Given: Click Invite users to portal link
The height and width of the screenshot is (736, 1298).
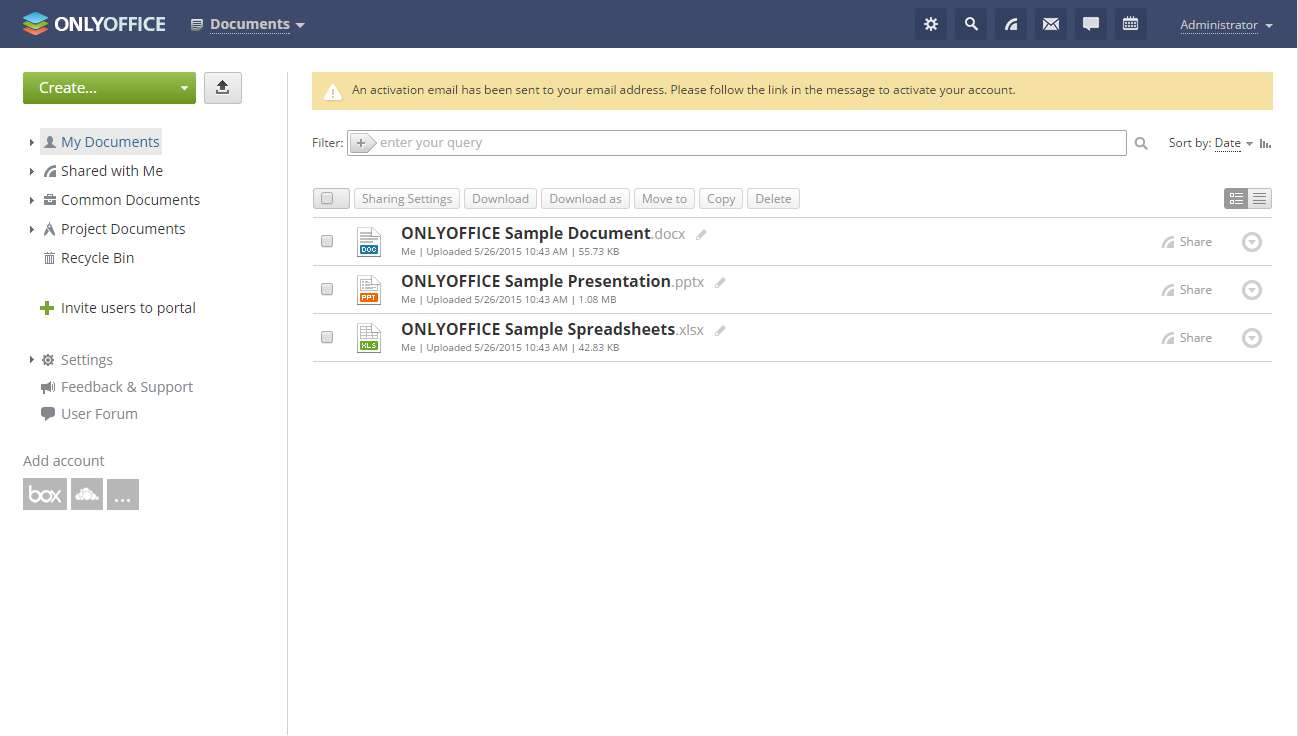Looking at the screenshot, I should click(x=128, y=308).
